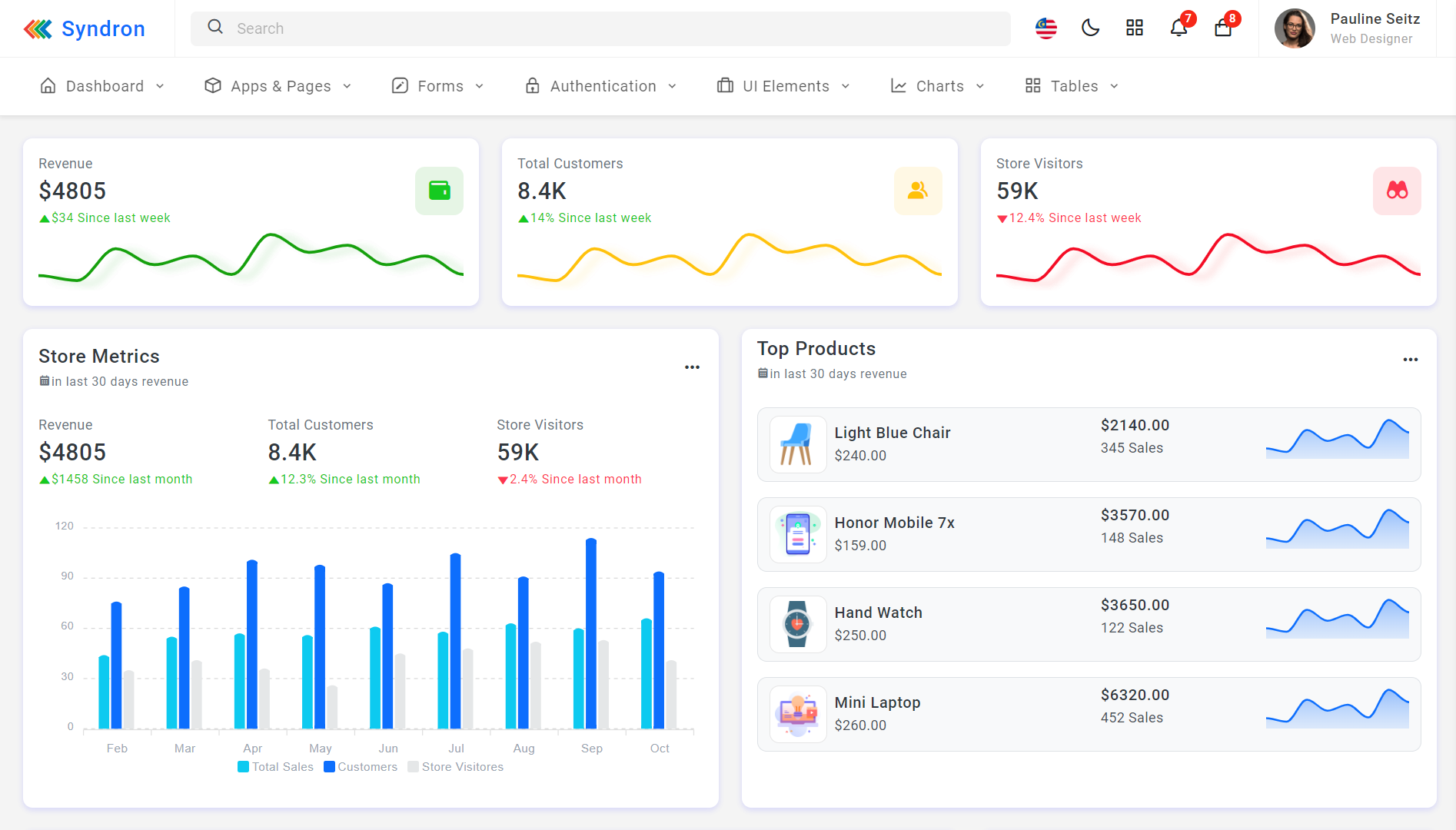This screenshot has height=830, width=1456.
Task: Click the wallet icon on the Revenue card
Action: tap(439, 191)
